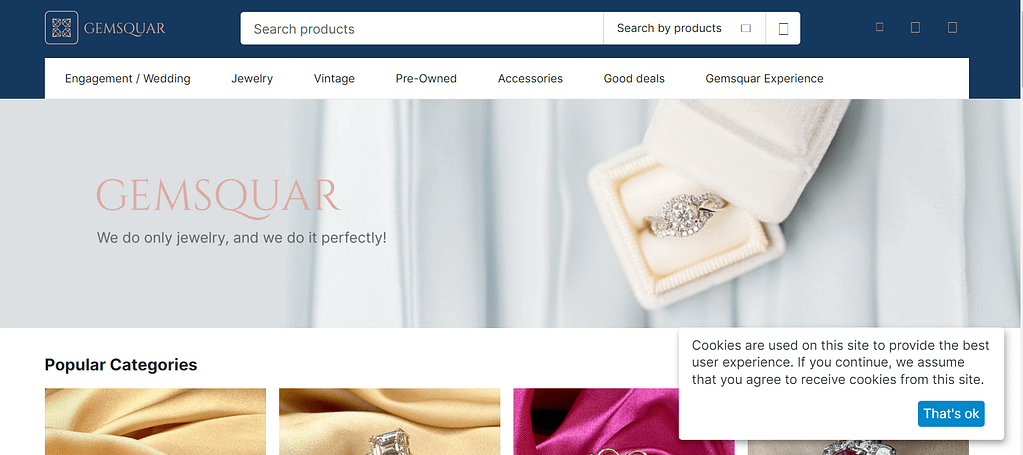Visit the Good deals page
The height and width of the screenshot is (455, 1023).
634,78
